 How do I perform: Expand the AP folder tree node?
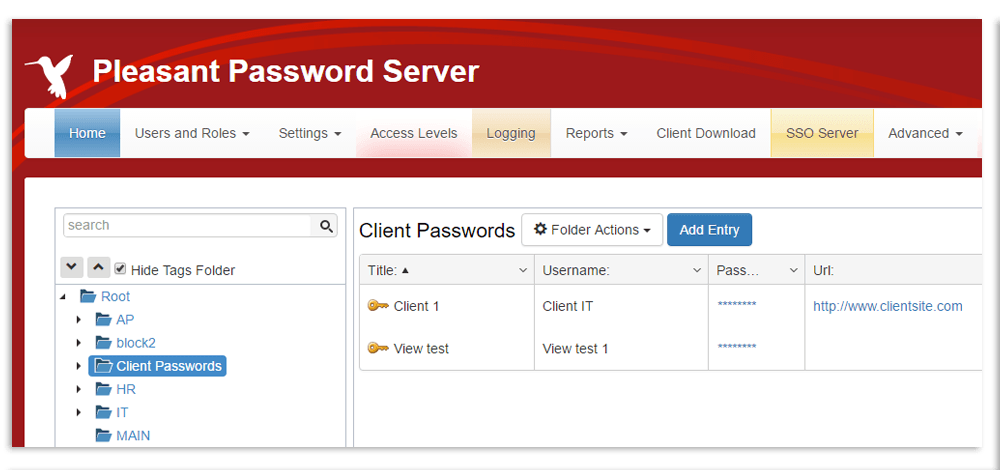click(x=79, y=320)
